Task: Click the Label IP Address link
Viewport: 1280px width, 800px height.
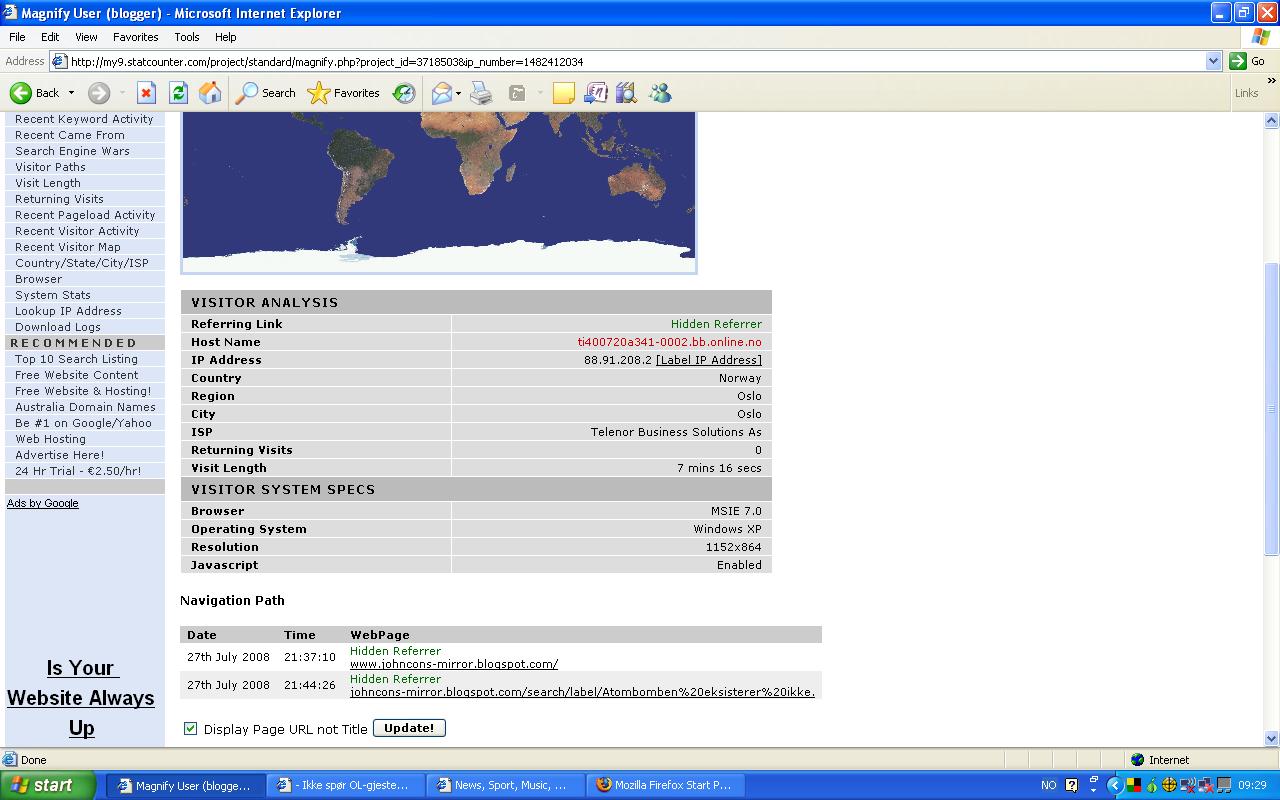Action: pyautogui.click(x=709, y=360)
